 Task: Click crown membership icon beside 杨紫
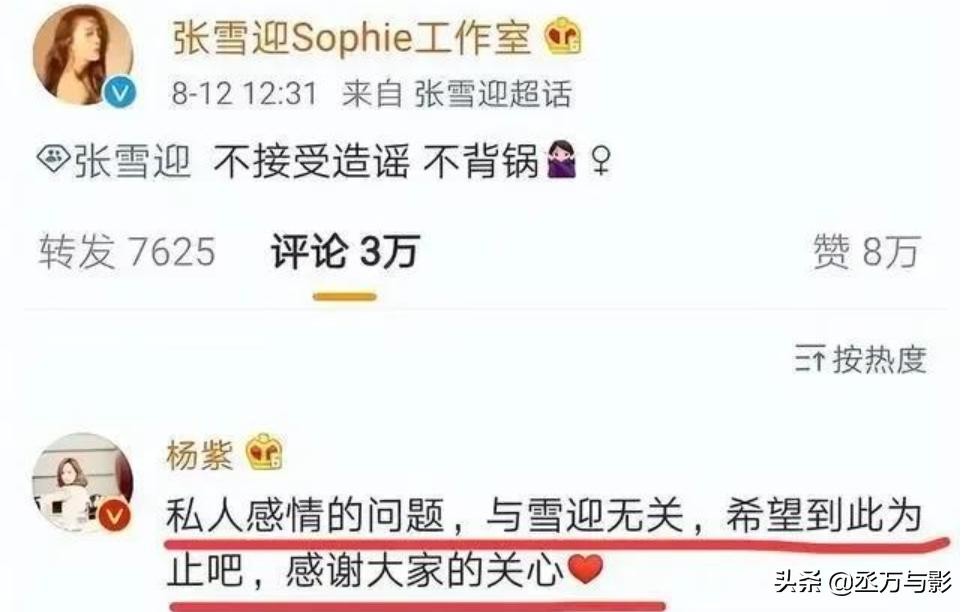tap(264, 452)
